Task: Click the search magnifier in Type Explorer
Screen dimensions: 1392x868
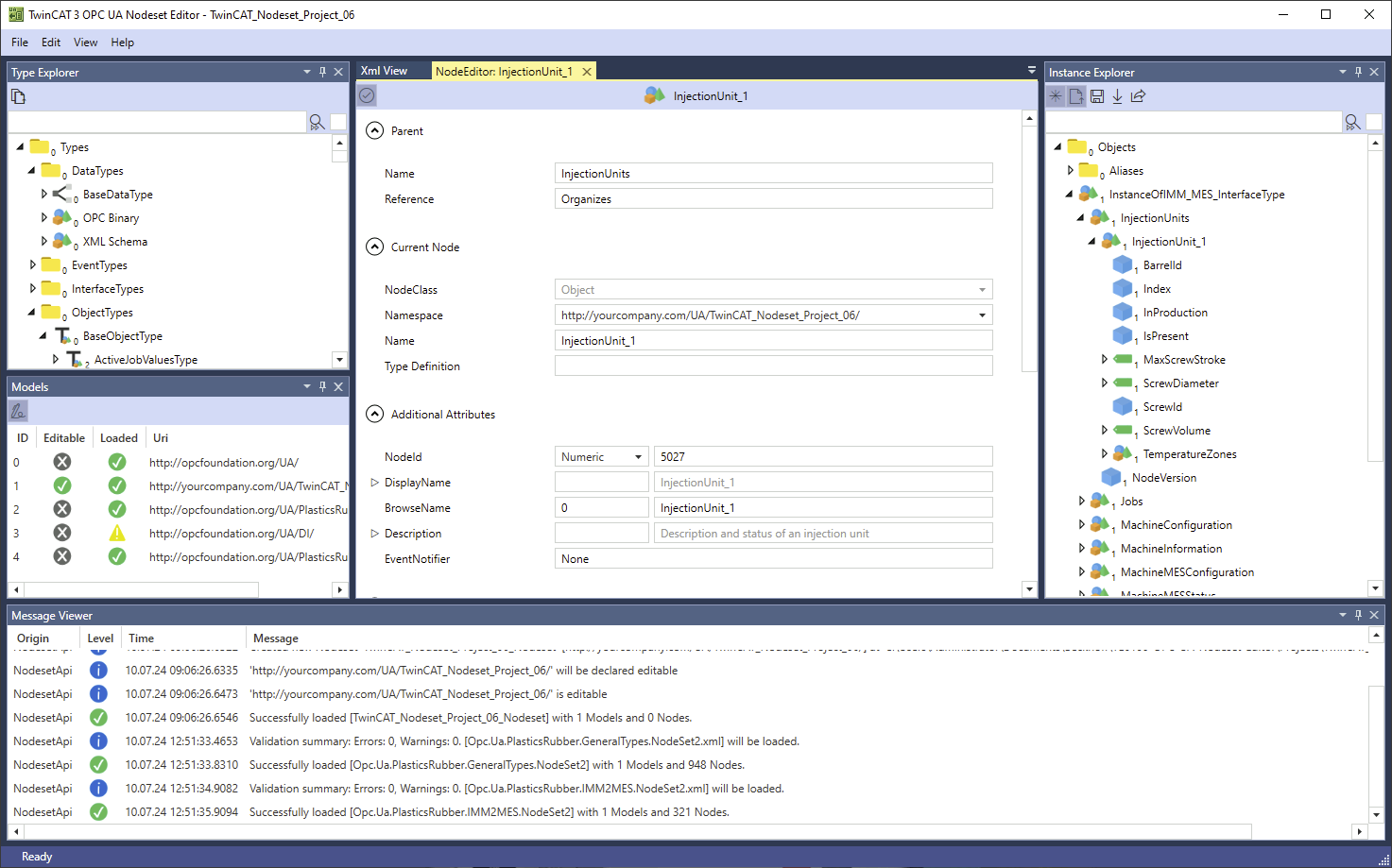Action: coord(317,122)
